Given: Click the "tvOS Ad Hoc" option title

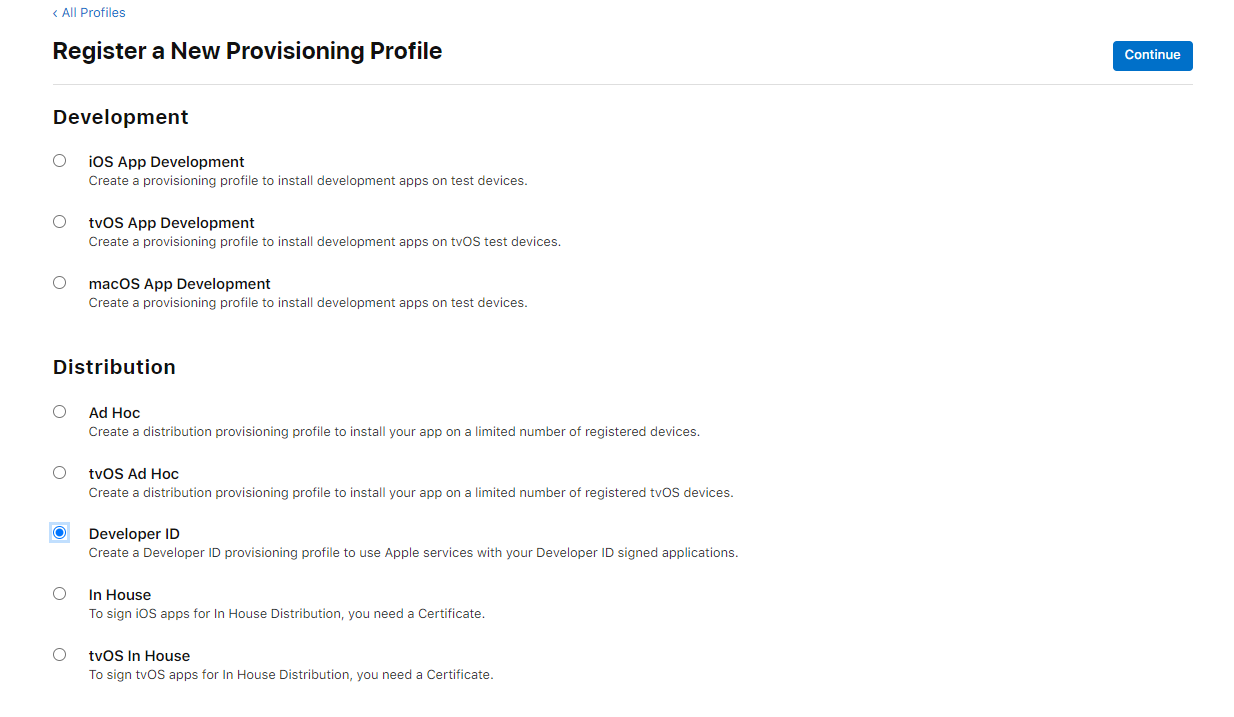Looking at the screenshot, I should coord(134,474).
